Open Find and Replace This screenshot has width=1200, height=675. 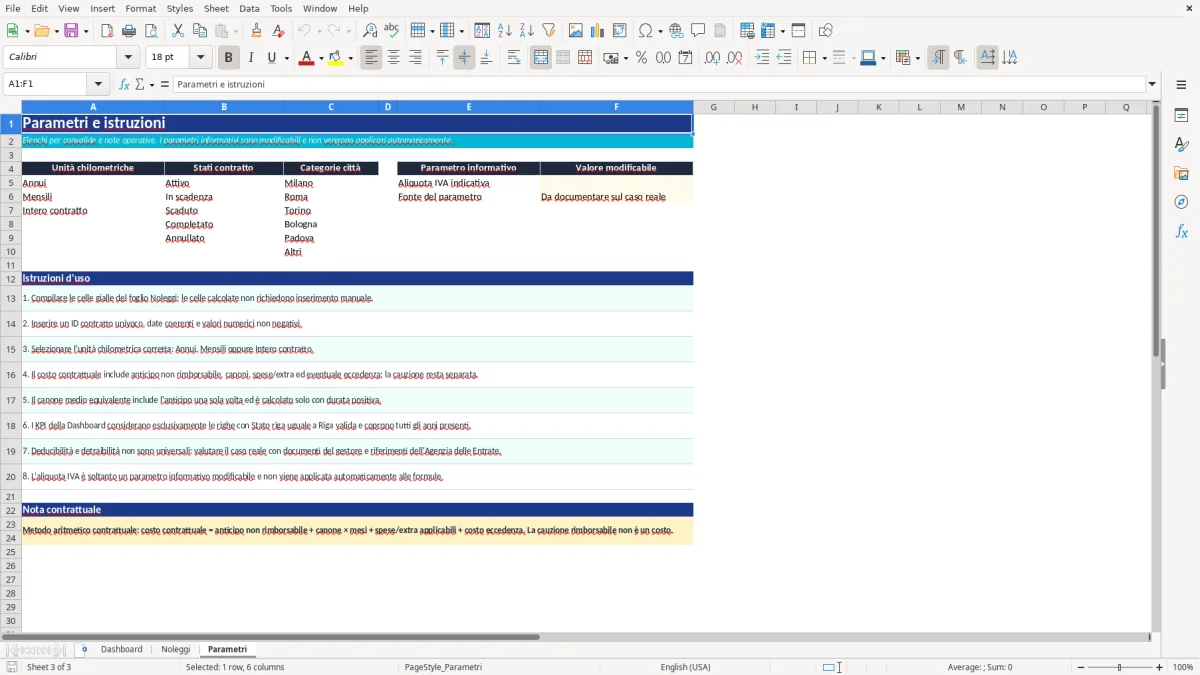[x=370, y=31]
